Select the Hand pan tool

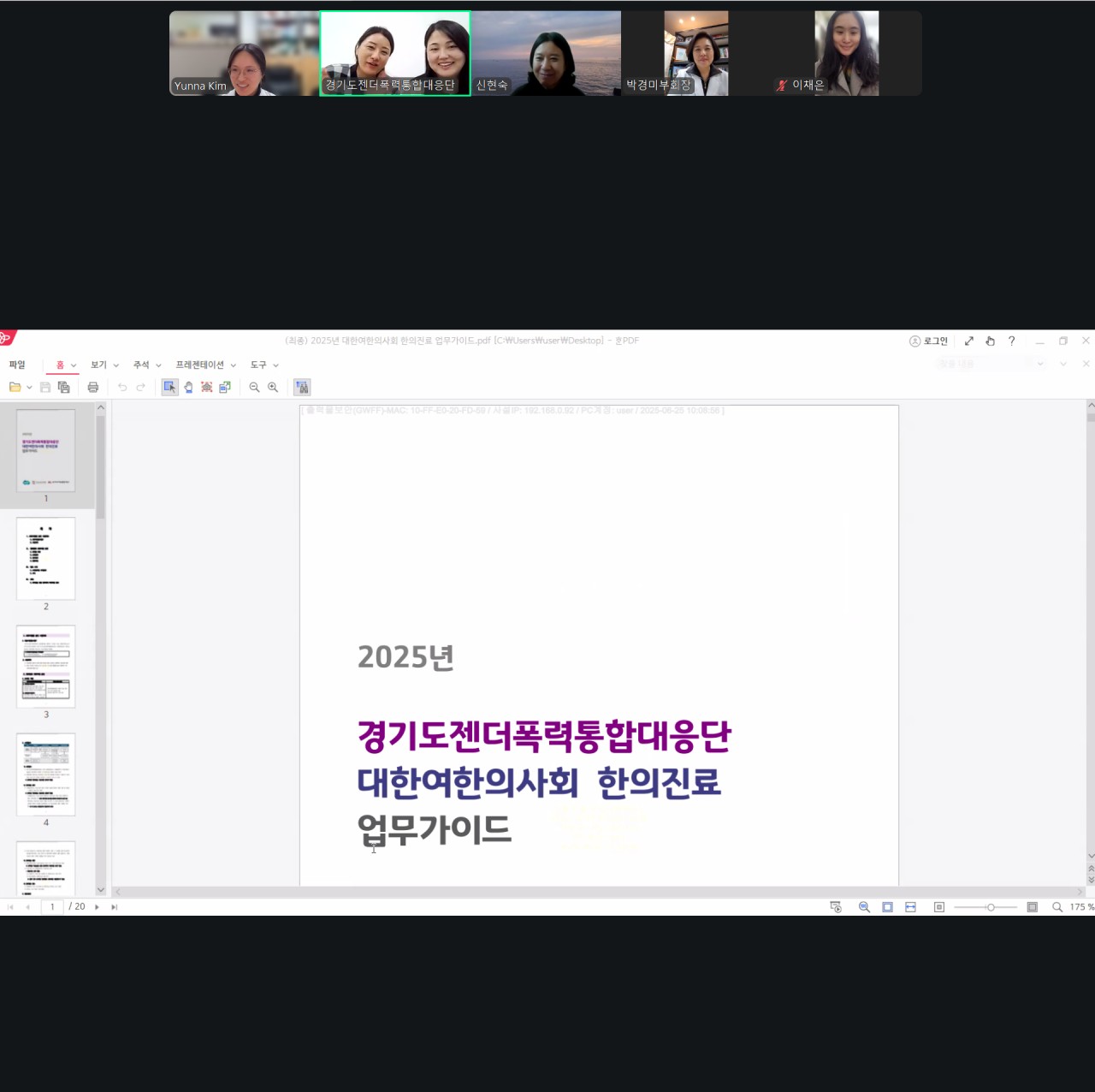coord(188,388)
